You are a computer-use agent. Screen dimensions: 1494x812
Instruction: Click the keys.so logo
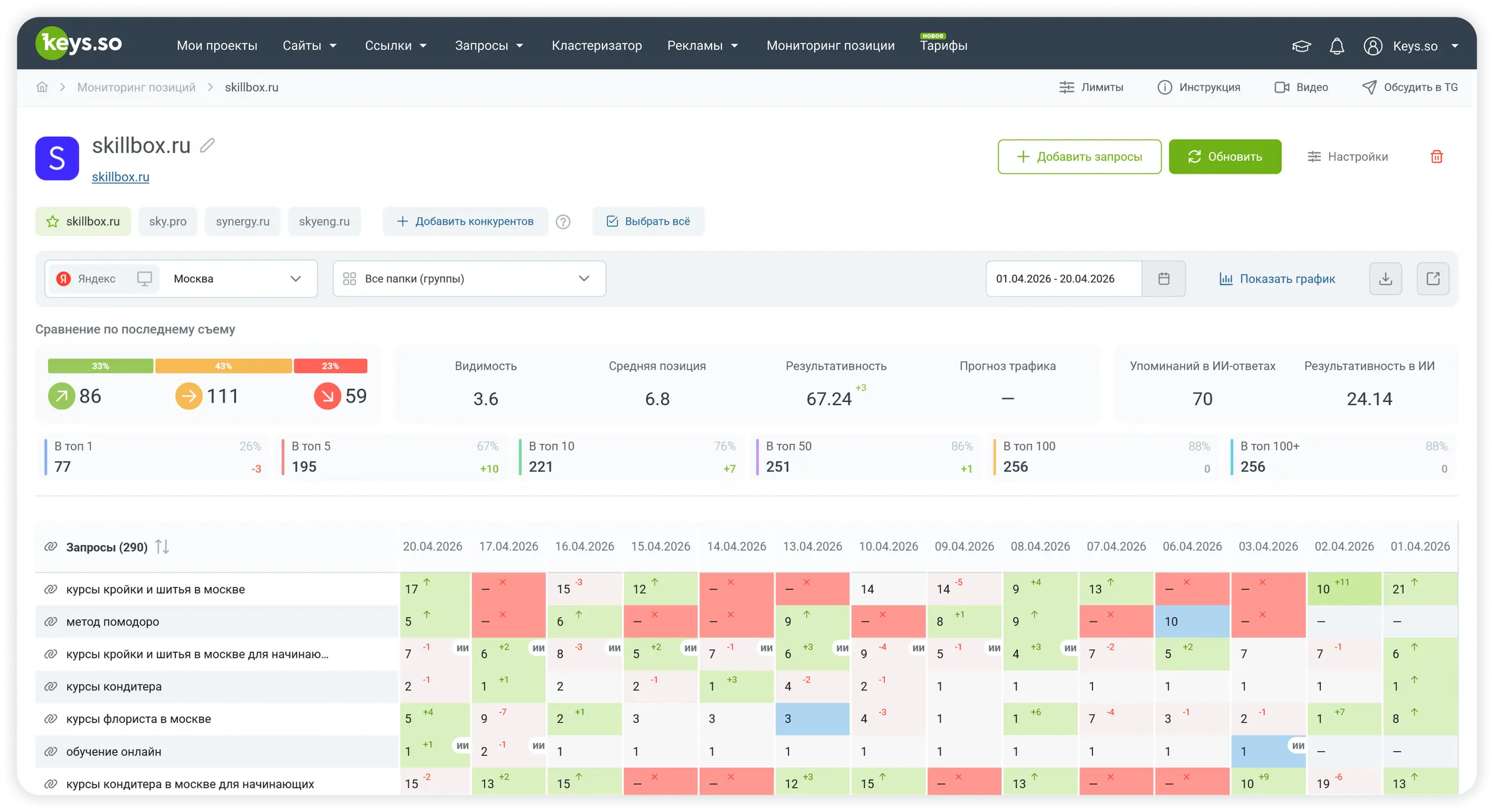[x=78, y=44]
